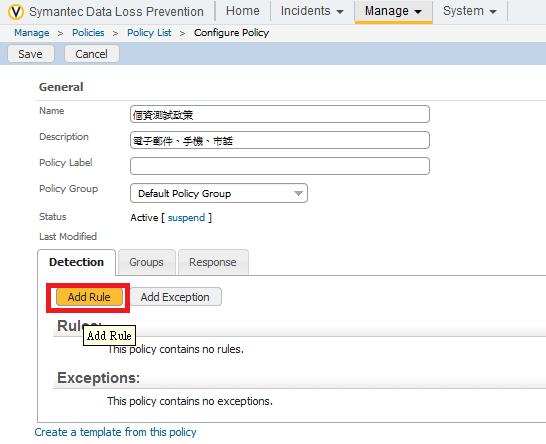The width and height of the screenshot is (546, 444).
Task: Return to Policy List breadcrumb
Action: pyautogui.click(x=149, y=33)
